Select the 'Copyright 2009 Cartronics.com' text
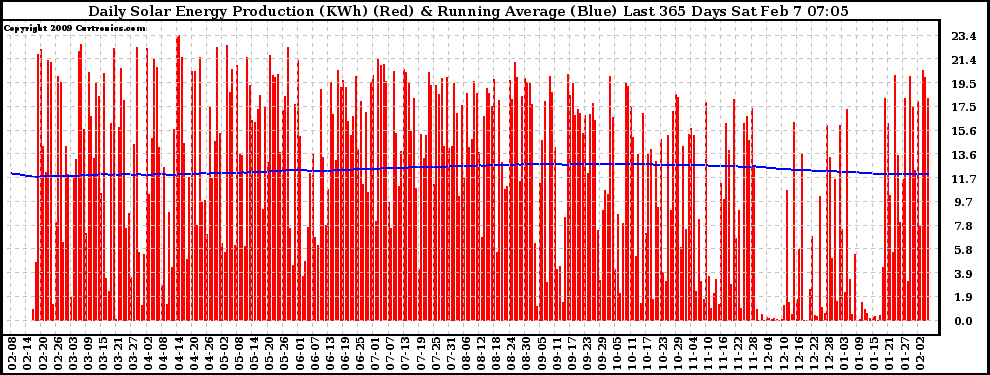The image size is (990, 375). pos(75,28)
